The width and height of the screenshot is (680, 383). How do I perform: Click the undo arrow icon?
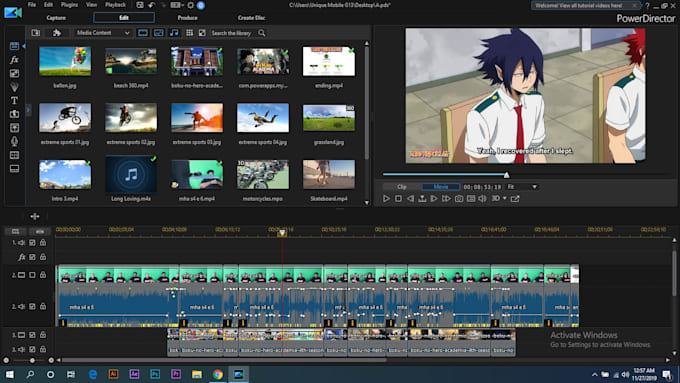(151, 5)
